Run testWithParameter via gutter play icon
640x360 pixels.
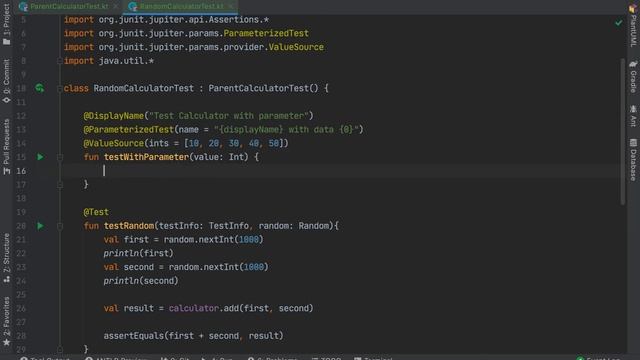(40, 157)
